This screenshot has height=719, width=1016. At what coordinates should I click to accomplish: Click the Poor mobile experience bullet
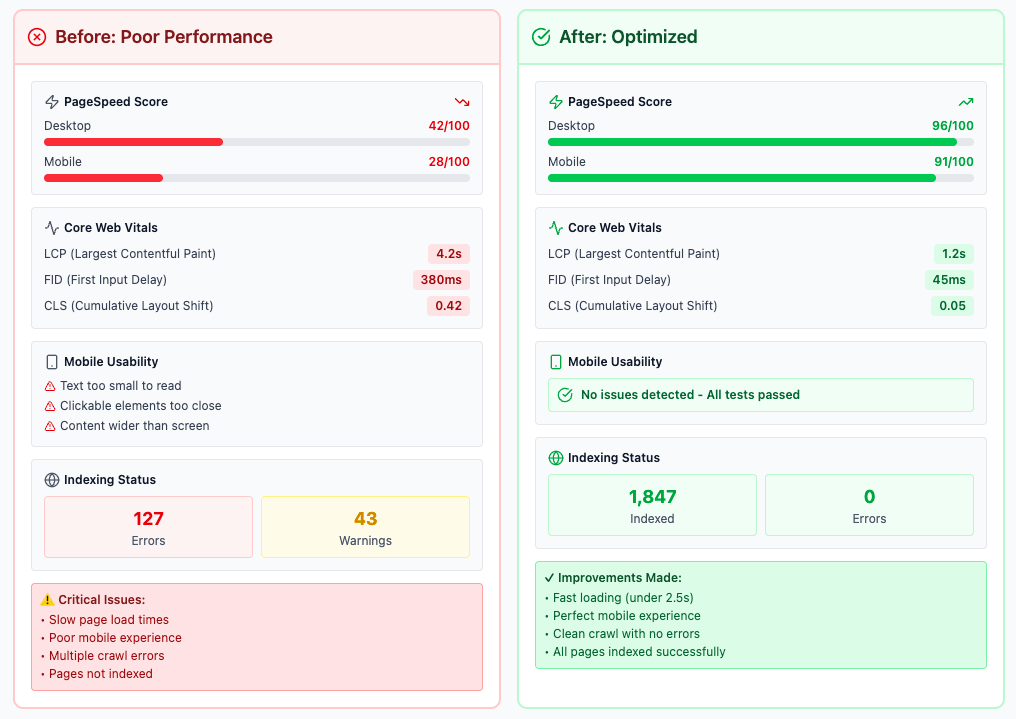115,638
